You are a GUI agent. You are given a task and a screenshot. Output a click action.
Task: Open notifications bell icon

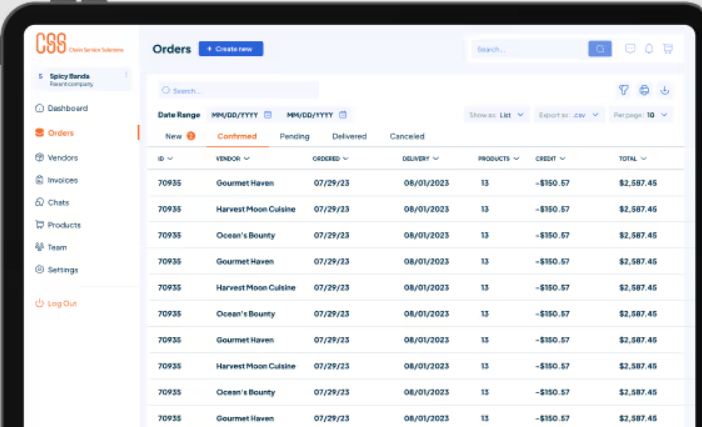[649, 48]
